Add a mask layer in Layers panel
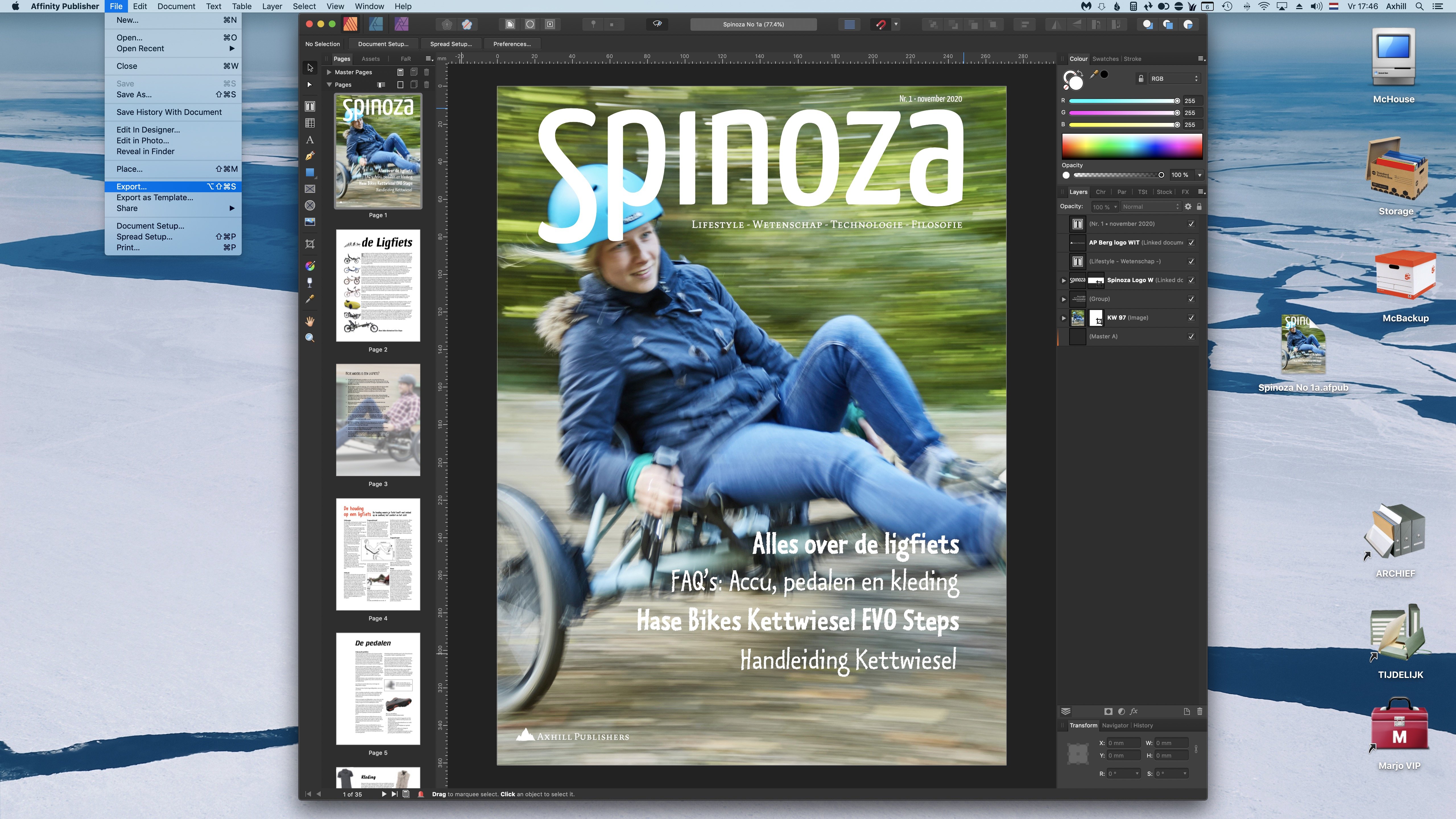Viewport: 1456px width, 819px height. 1108,712
